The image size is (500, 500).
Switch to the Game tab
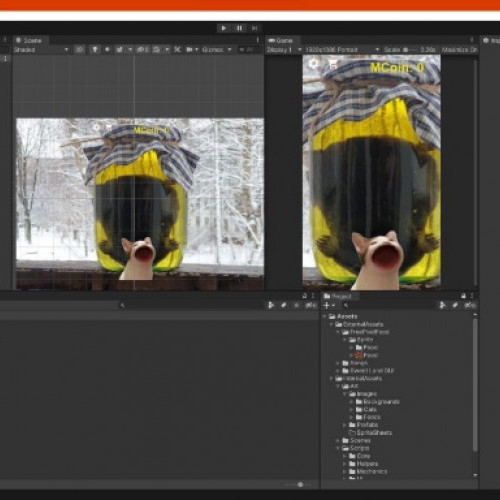click(281, 40)
